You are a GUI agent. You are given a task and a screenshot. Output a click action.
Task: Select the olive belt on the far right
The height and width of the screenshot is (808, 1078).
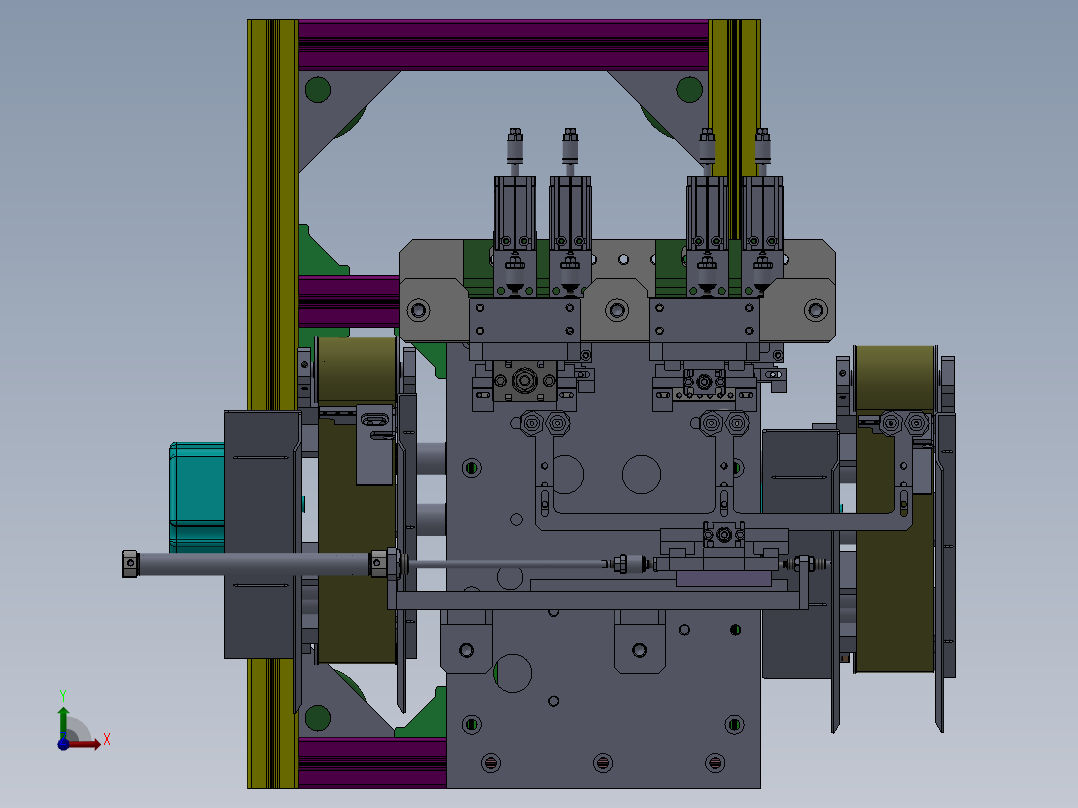pos(894,509)
